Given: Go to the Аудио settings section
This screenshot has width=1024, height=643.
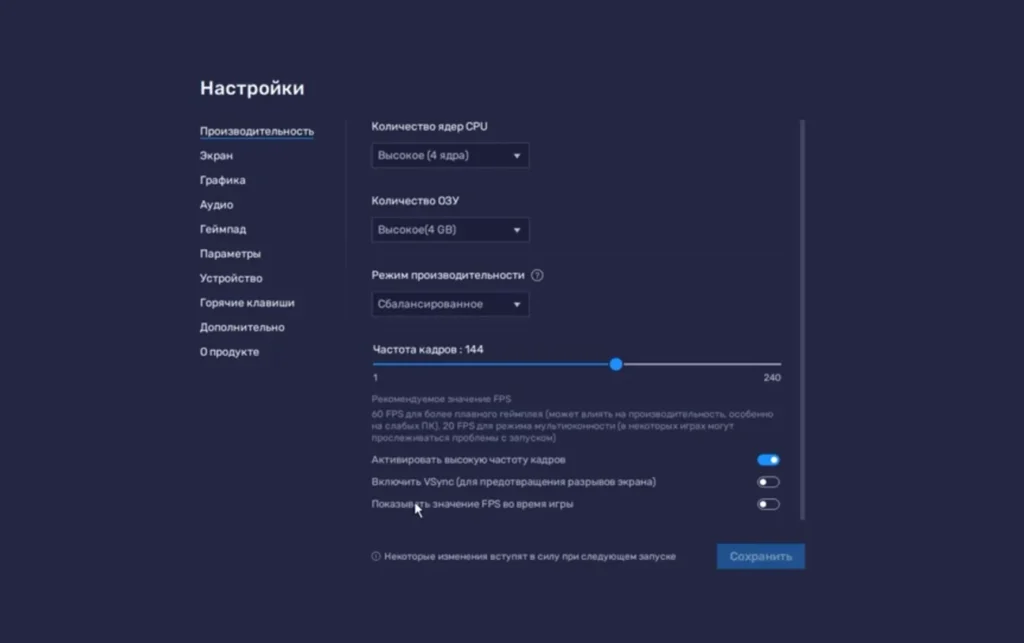Looking at the screenshot, I should tap(216, 205).
